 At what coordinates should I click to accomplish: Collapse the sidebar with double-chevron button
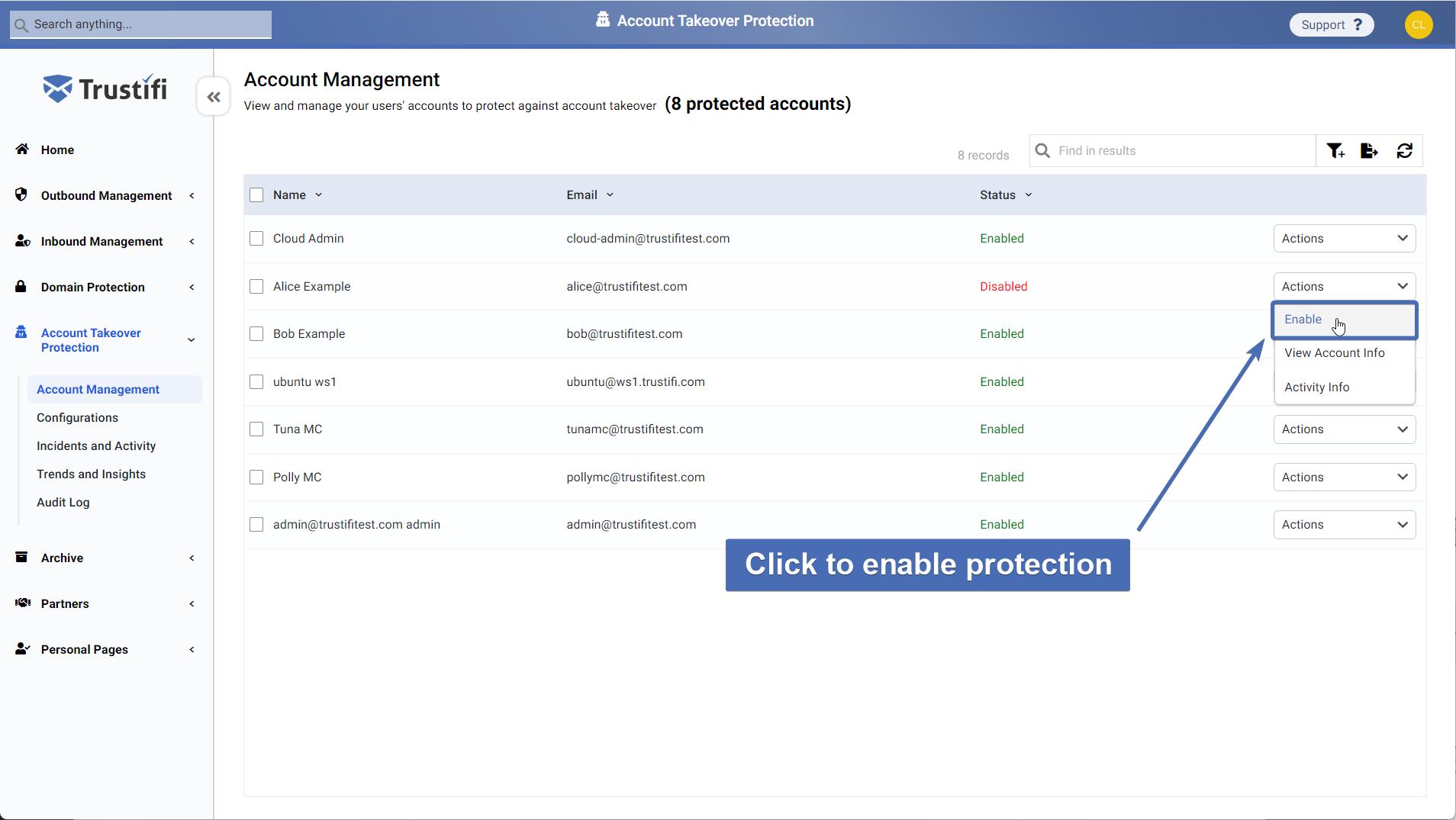tap(214, 97)
